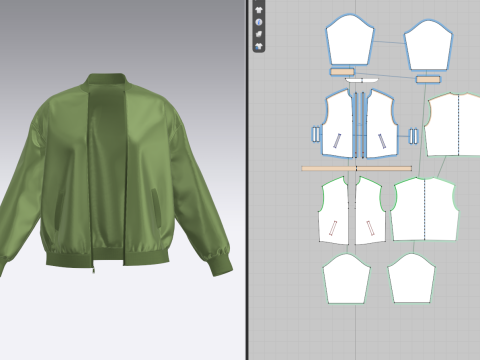
Task: Click the garment icon with blue dot
Action: 259,46
